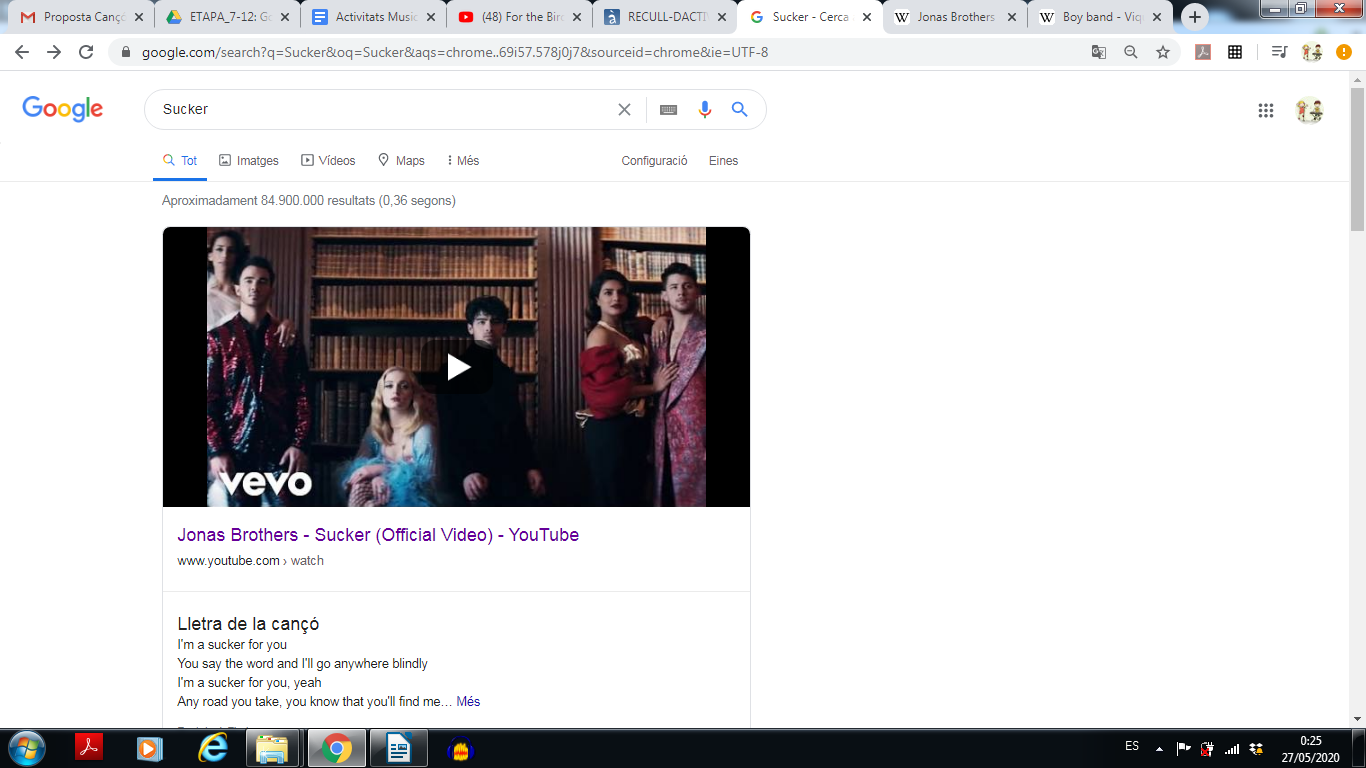Submit search with blue magnifier button
Image resolution: width=1366 pixels, height=768 pixels.
[740, 110]
